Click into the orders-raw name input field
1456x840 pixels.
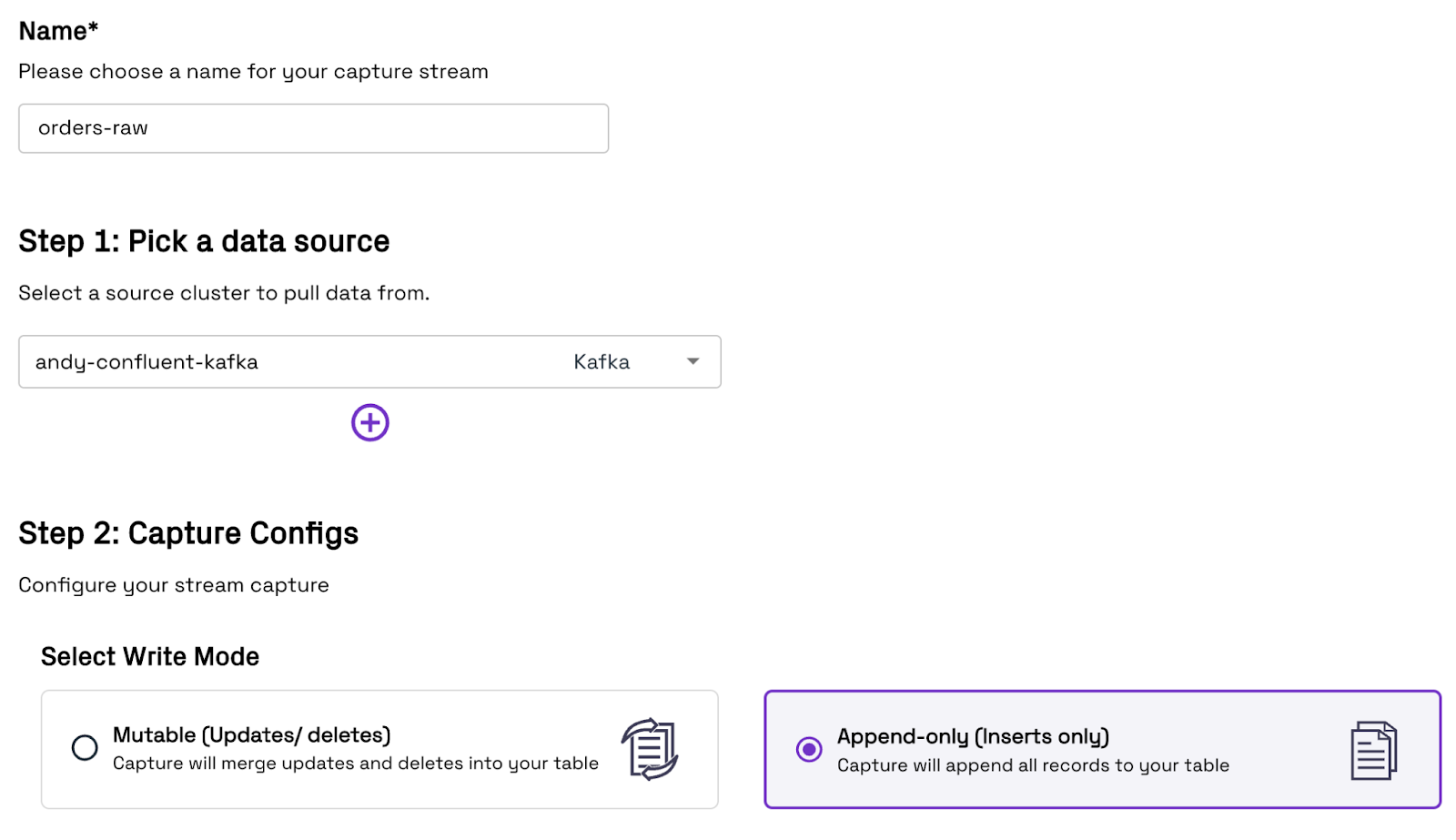click(x=314, y=128)
